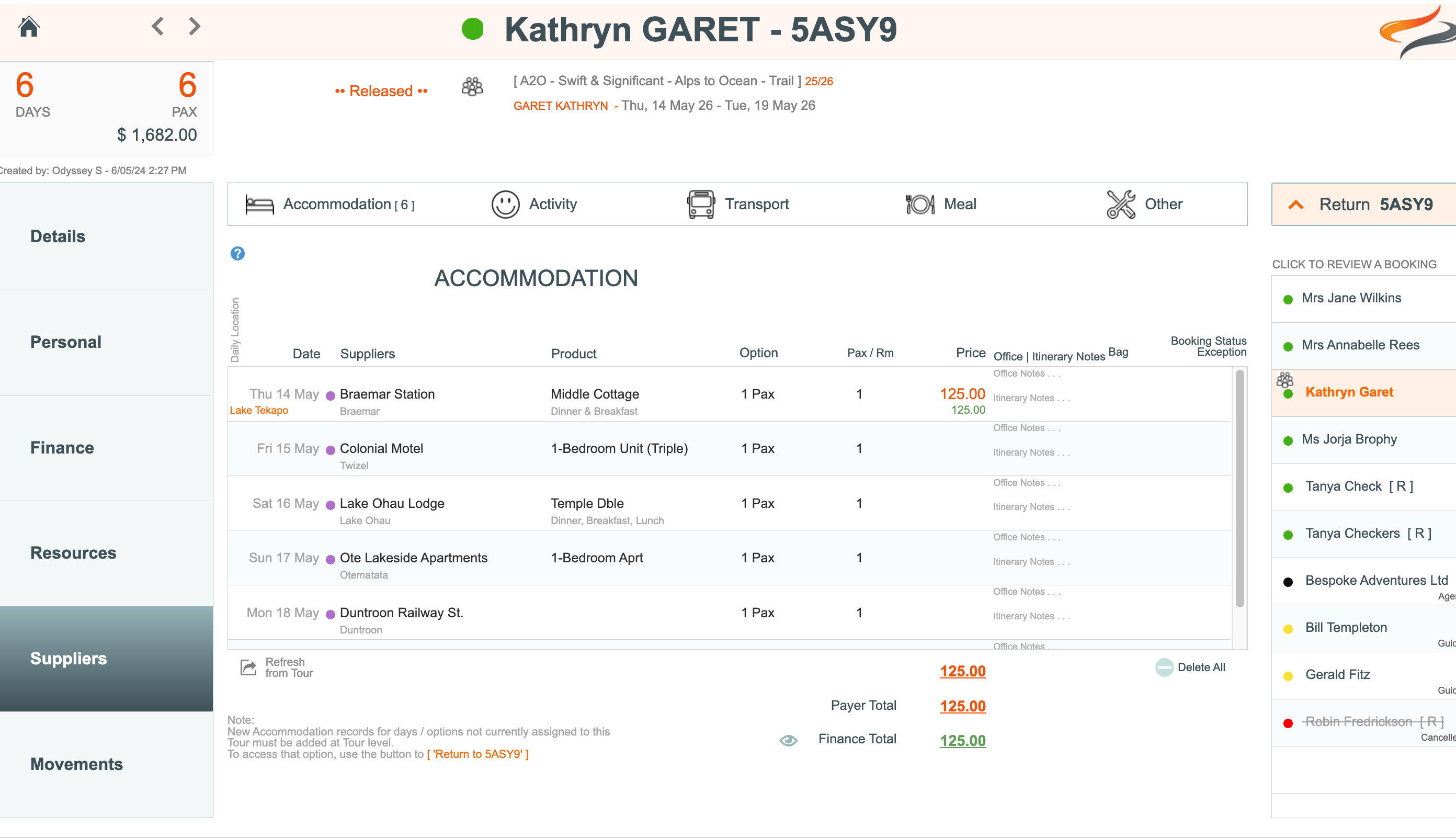The height and width of the screenshot is (838, 1456).
Task: Open the Finance sidebar section
Action: click(x=62, y=448)
